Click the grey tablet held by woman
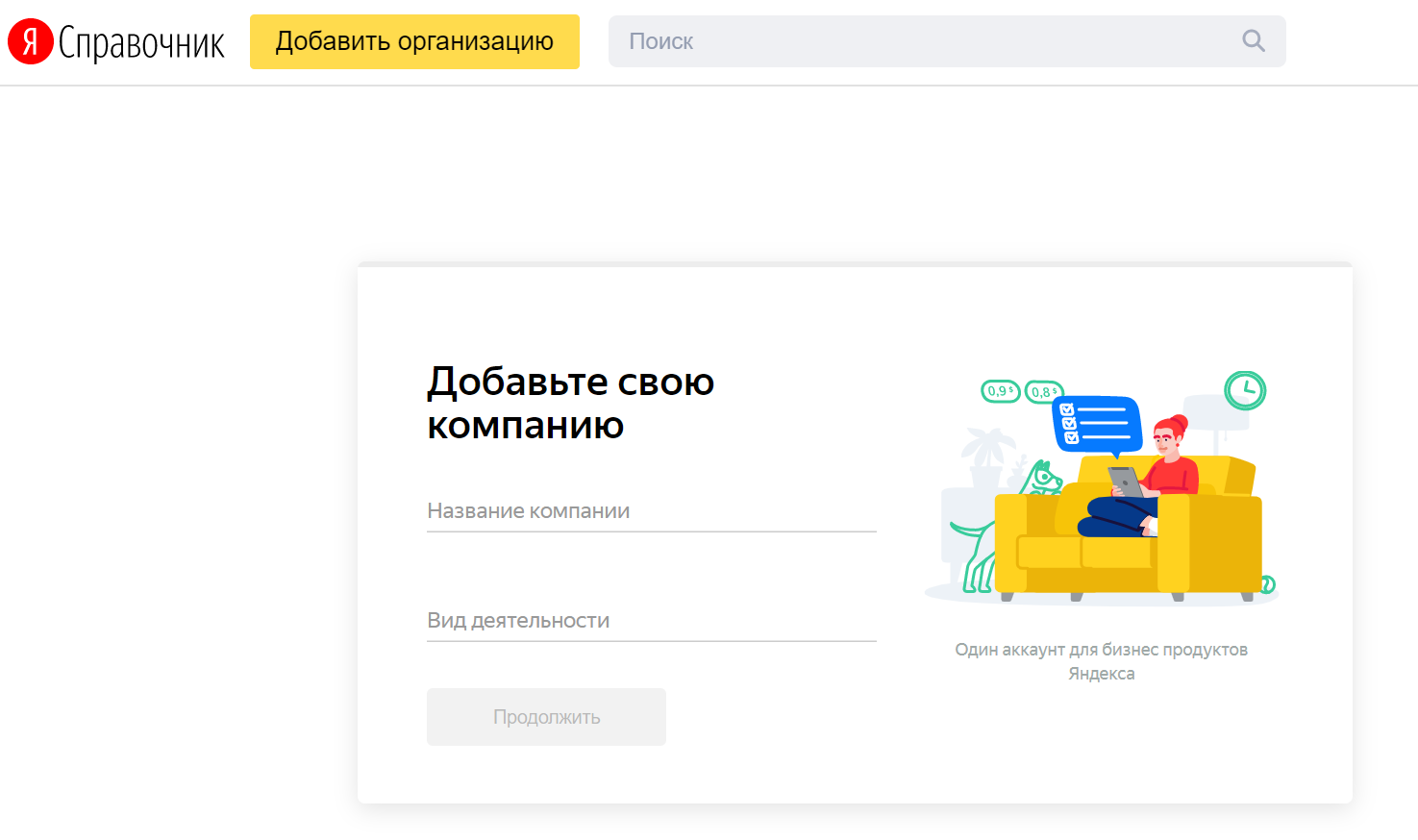 1125,481
